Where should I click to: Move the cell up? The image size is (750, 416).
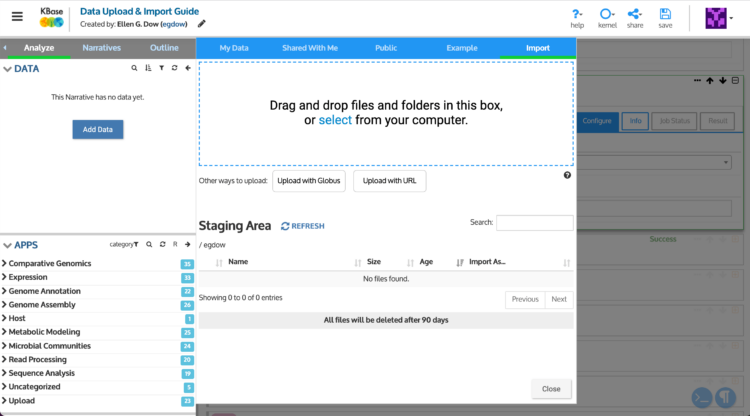[x=710, y=81]
